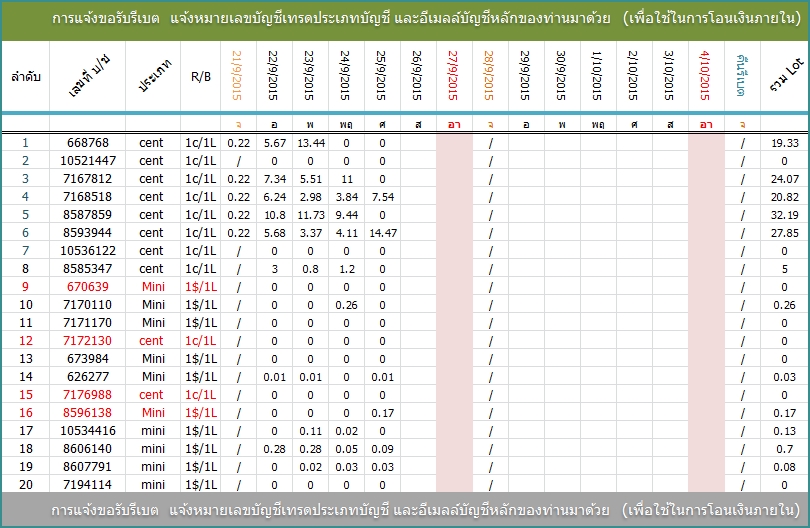Select the R/B column header
Image resolution: width=810 pixels, height=528 pixels.
tap(201, 77)
